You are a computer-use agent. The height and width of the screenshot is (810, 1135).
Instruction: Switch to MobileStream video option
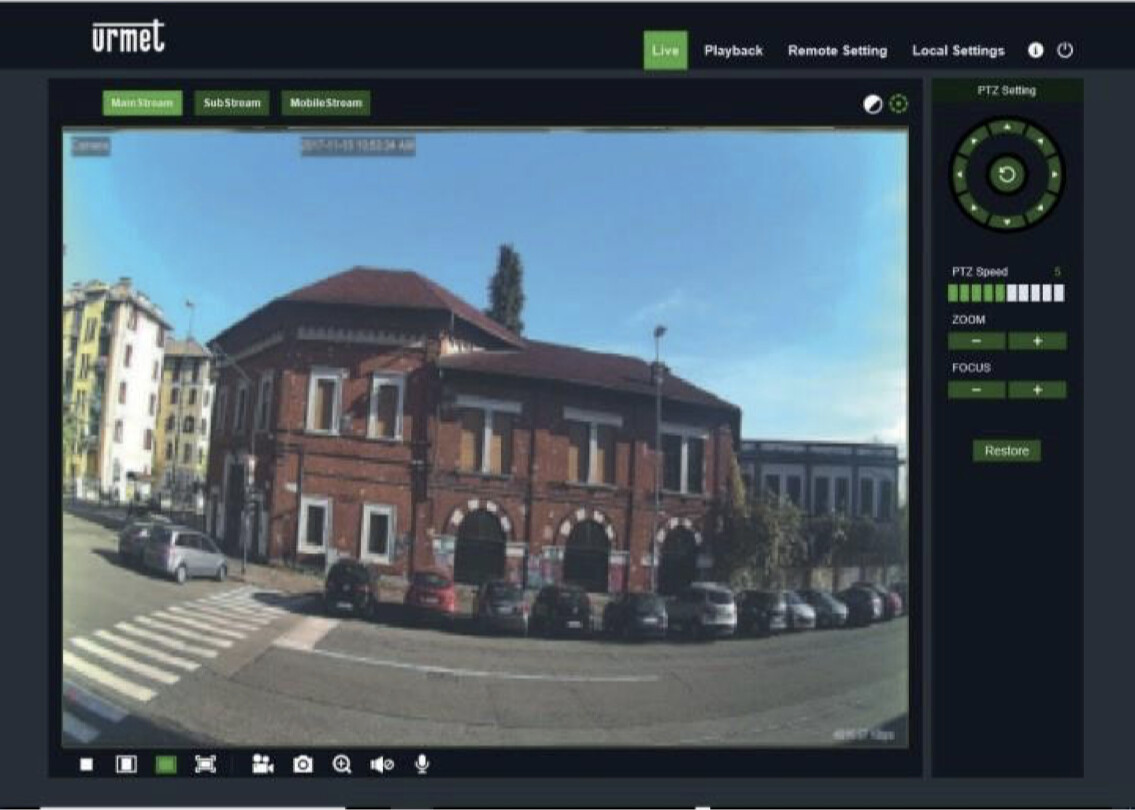[x=326, y=103]
